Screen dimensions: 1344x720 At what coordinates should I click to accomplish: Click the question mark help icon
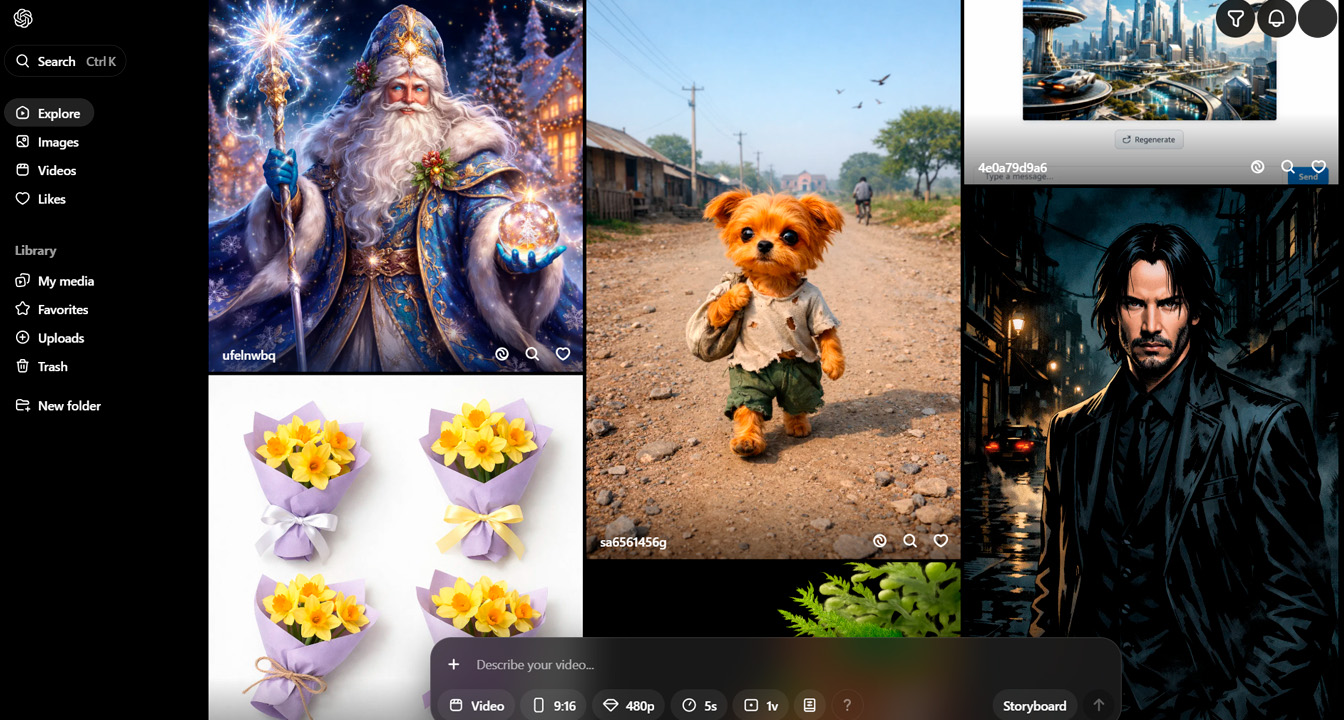847,706
